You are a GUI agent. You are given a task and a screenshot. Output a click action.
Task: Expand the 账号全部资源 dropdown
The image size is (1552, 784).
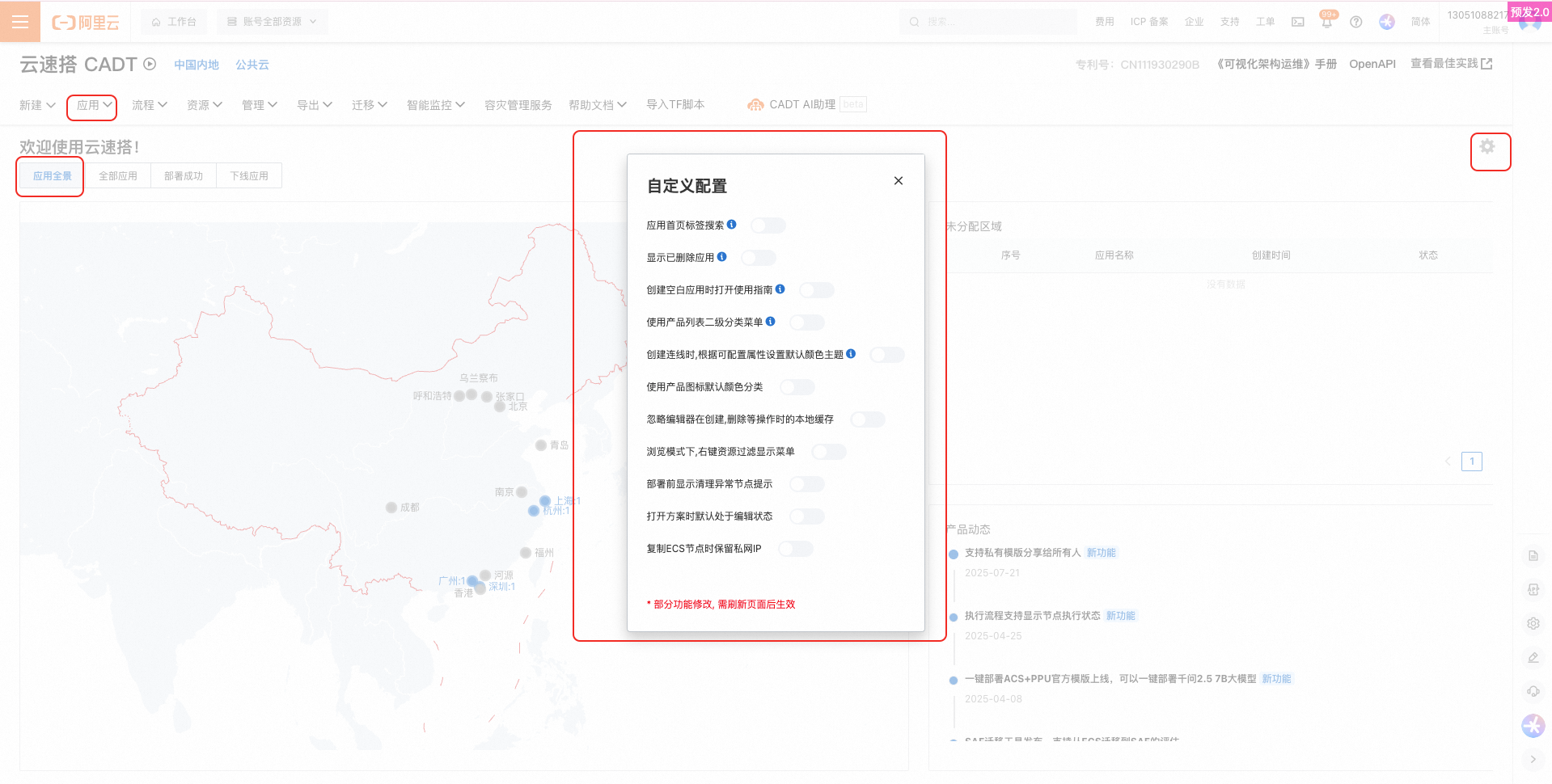272,22
